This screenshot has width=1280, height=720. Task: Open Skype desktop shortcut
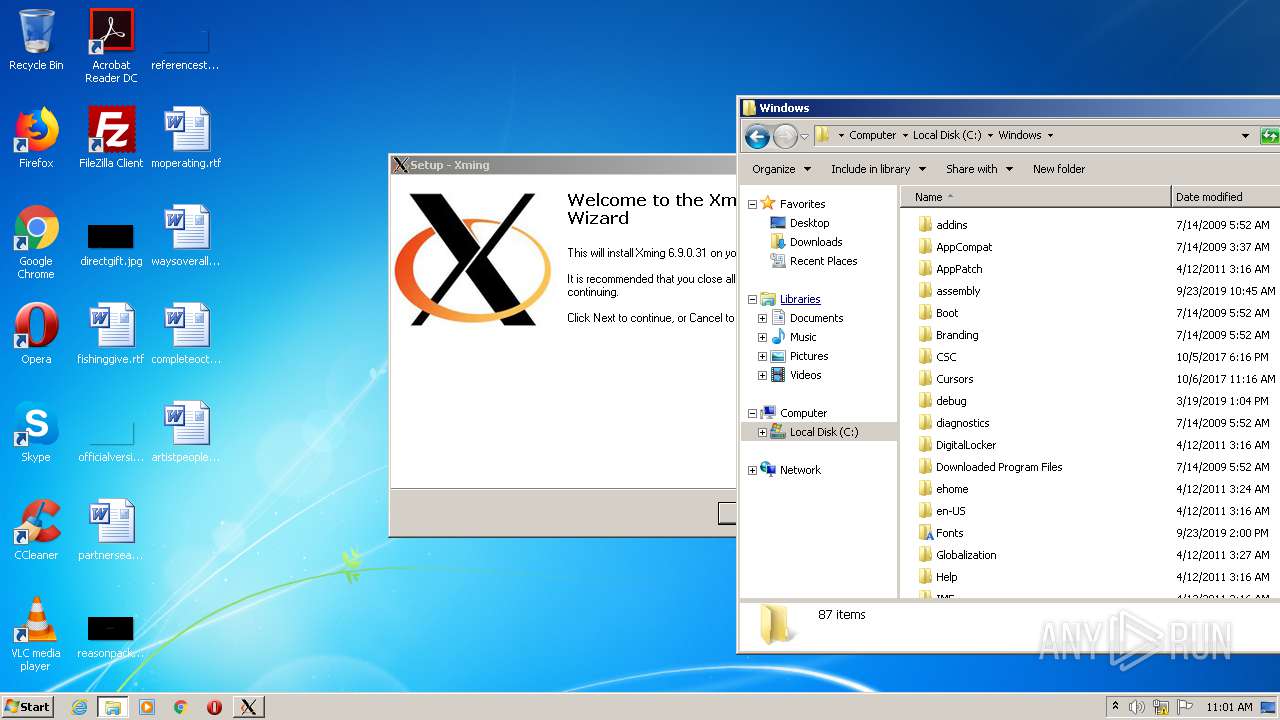click(x=36, y=432)
